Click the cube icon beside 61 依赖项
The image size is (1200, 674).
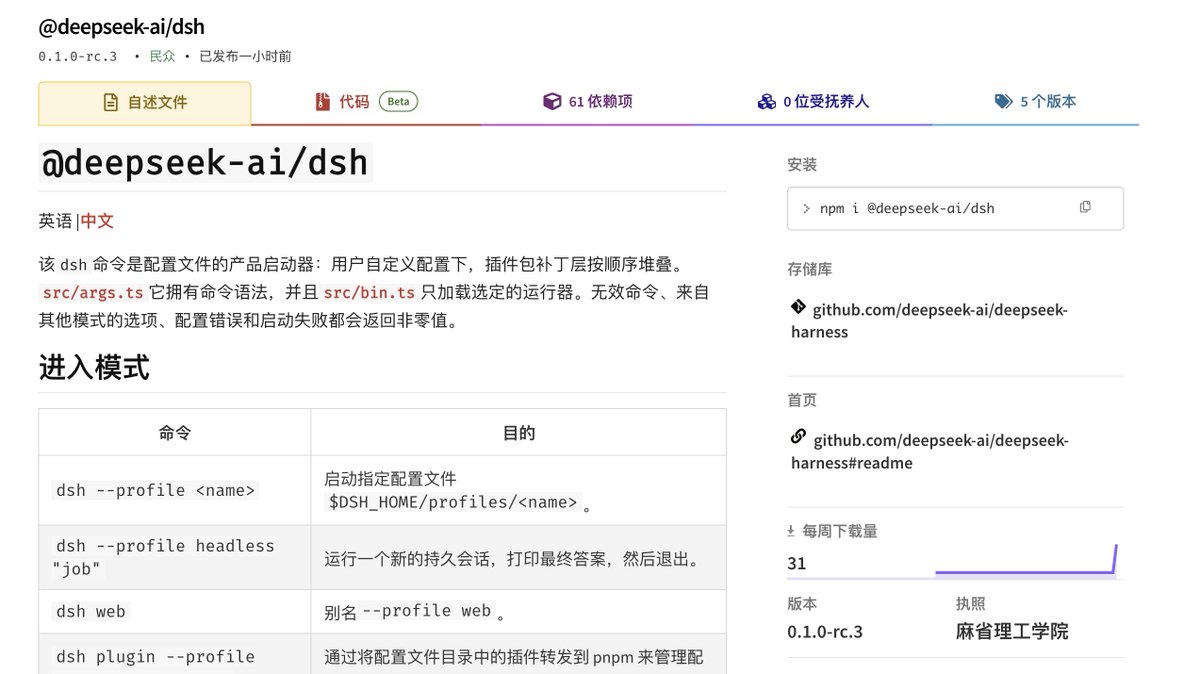[x=552, y=102]
